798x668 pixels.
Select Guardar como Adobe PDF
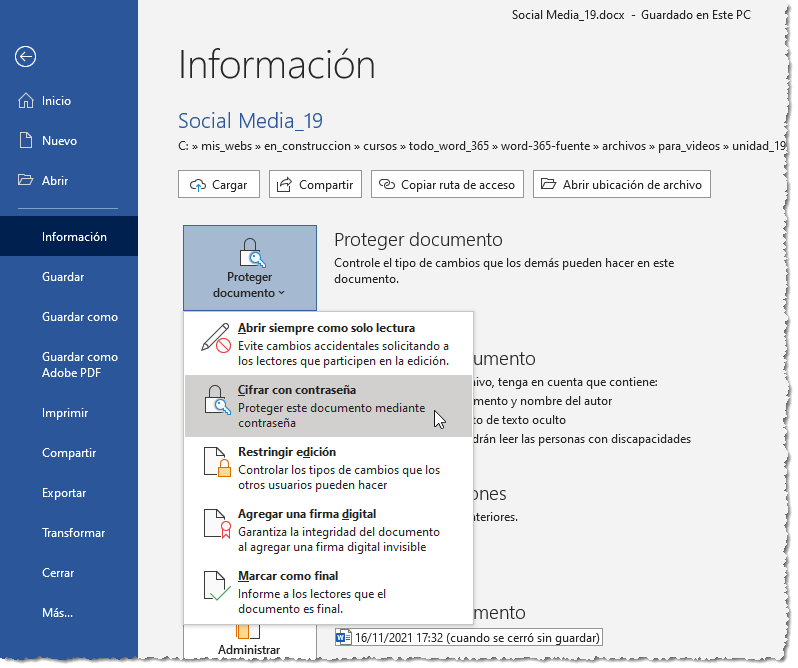tap(69, 365)
